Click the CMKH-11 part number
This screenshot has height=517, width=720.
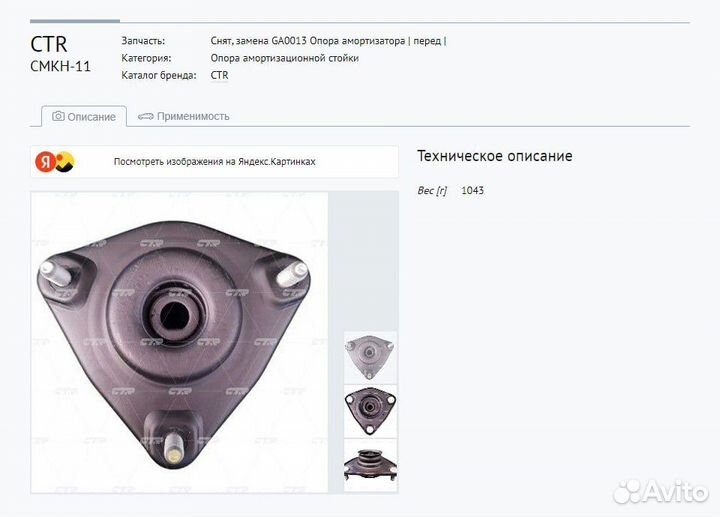coord(60,67)
